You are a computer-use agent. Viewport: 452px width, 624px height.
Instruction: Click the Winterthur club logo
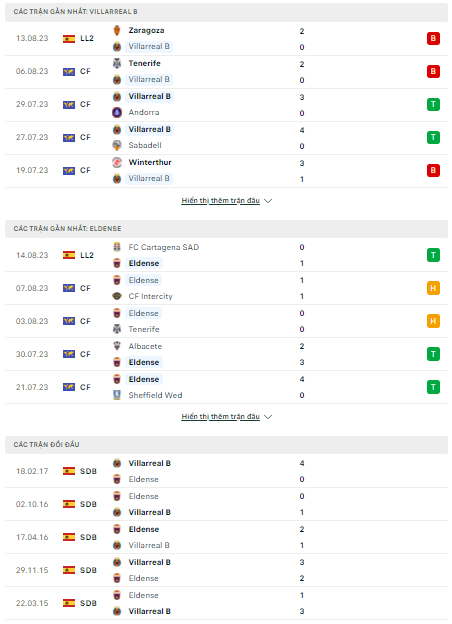click(117, 162)
